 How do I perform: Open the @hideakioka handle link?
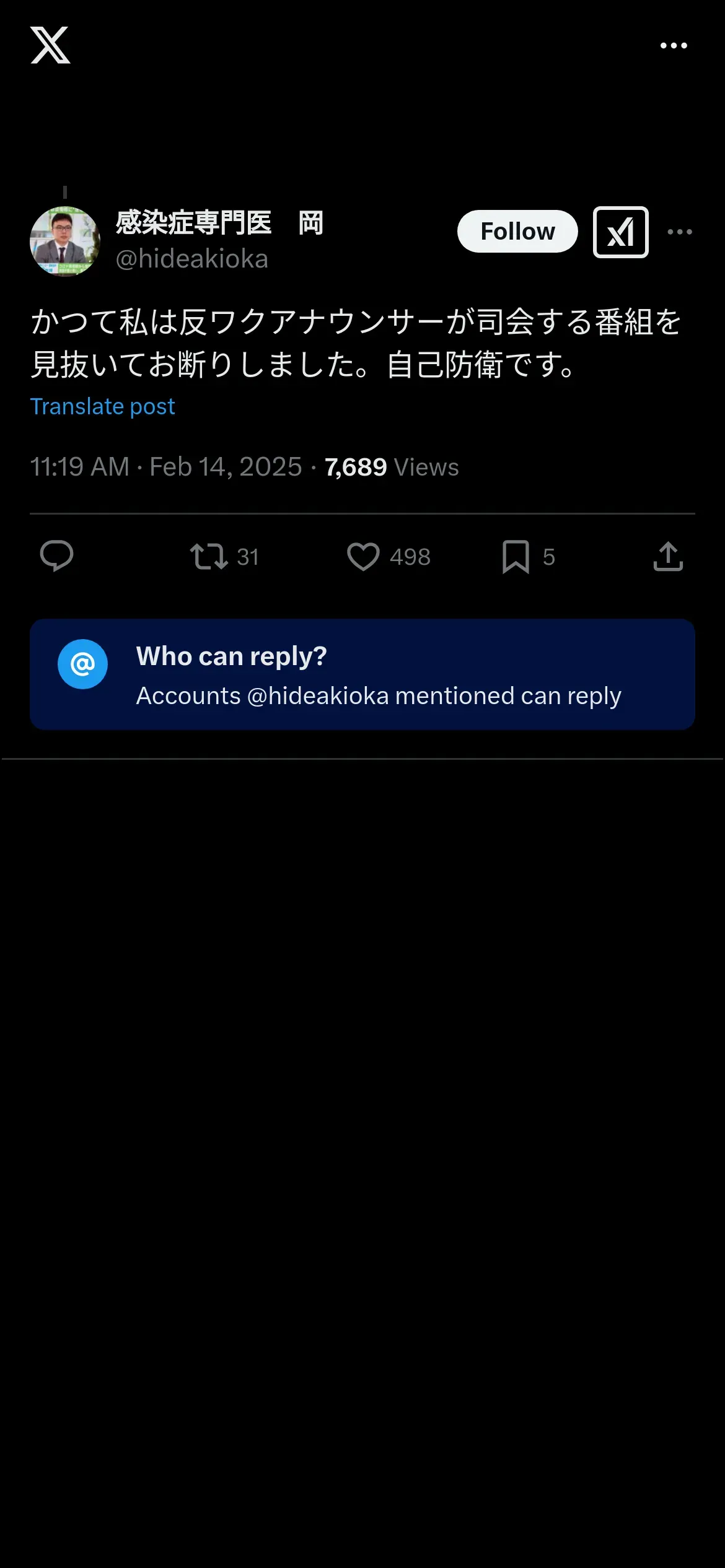point(192,259)
